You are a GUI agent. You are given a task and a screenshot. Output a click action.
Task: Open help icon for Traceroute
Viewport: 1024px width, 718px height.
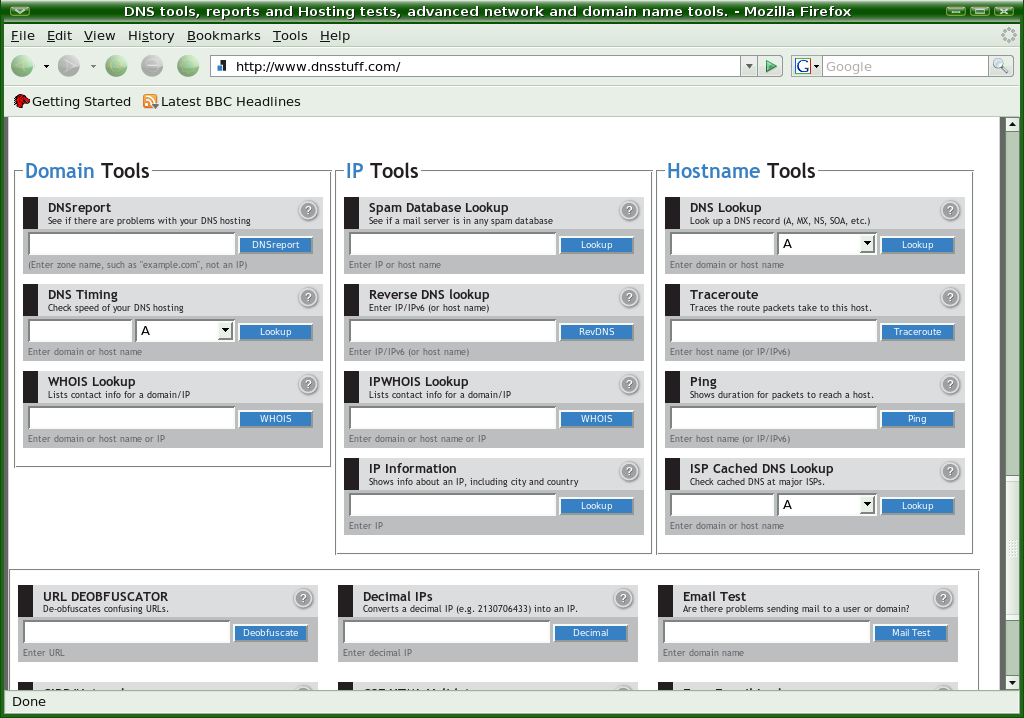click(x=950, y=297)
